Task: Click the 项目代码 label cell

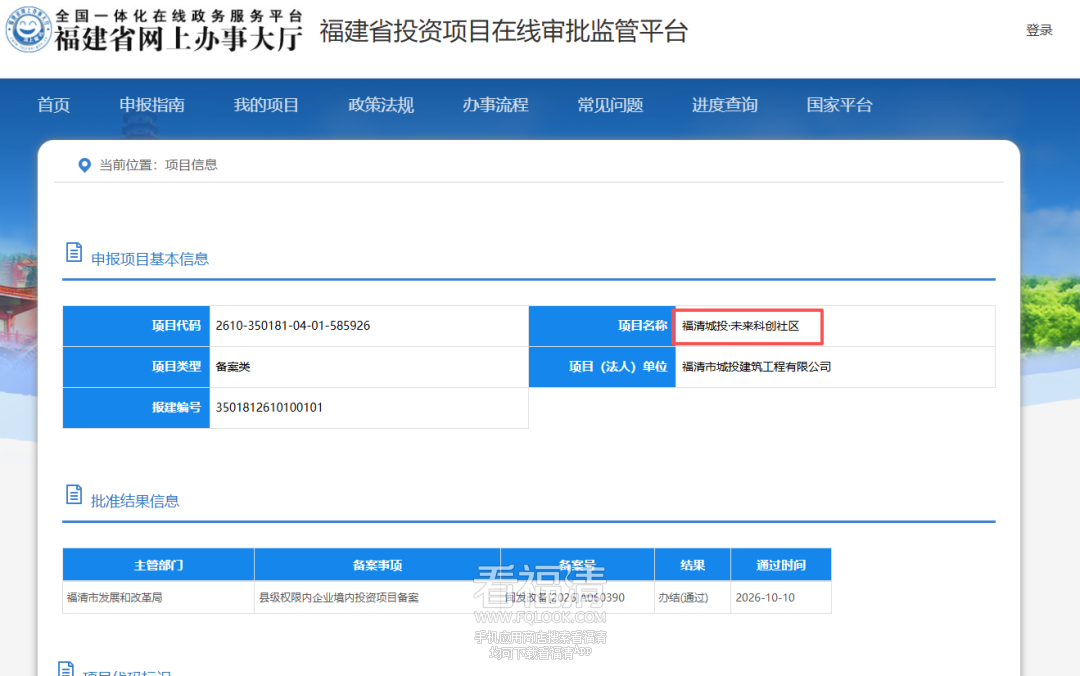Action: (136, 326)
